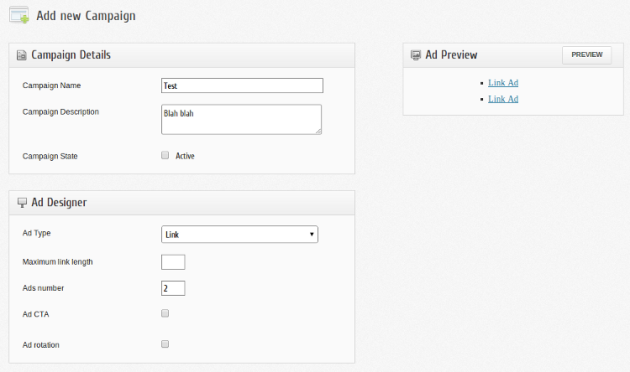Click the 'Campaign Name' label
This screenshot has height=372, width=630.
pos(51,86)
